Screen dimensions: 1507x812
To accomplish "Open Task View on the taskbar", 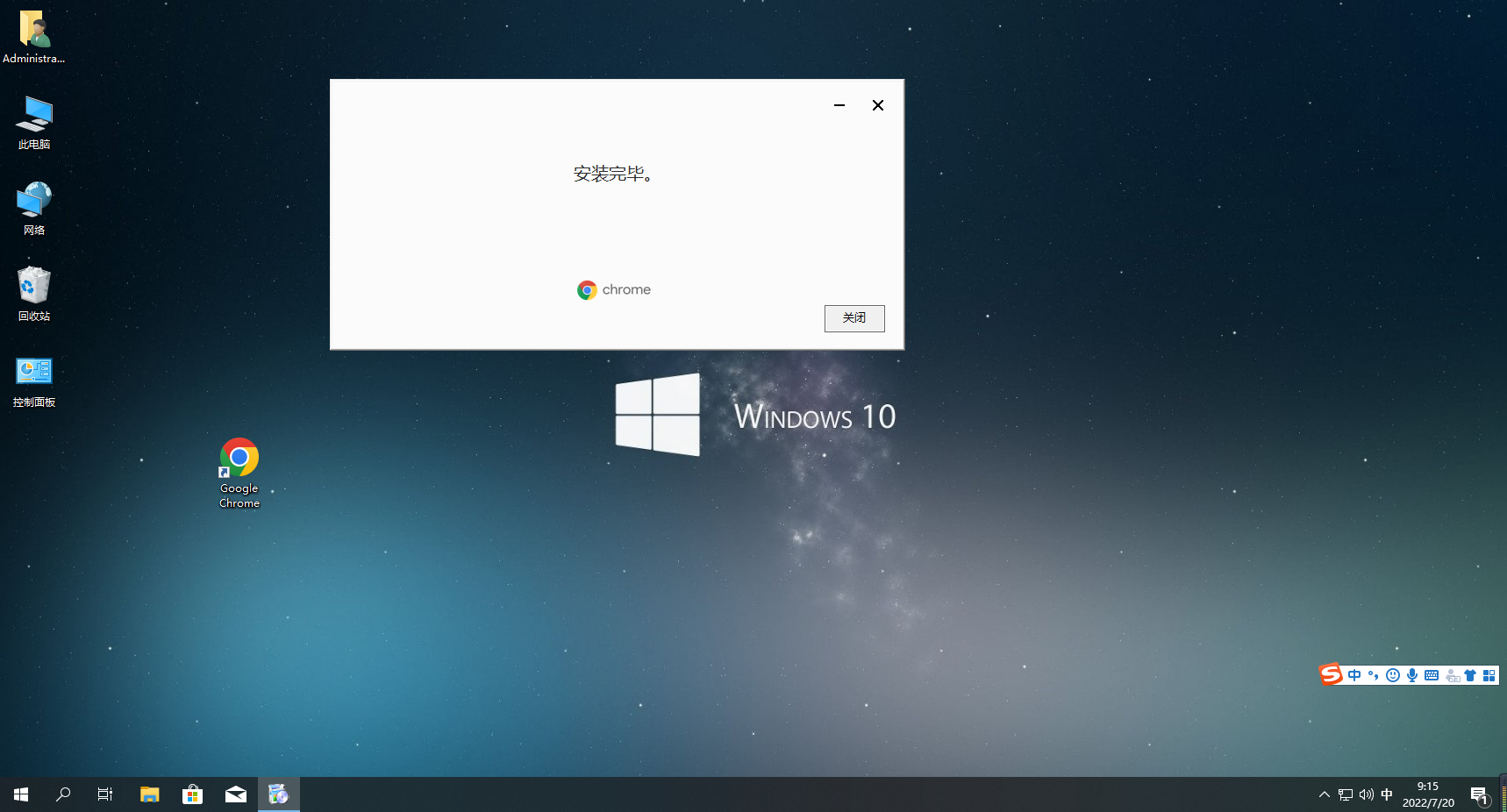I will (x=105, y=794).
